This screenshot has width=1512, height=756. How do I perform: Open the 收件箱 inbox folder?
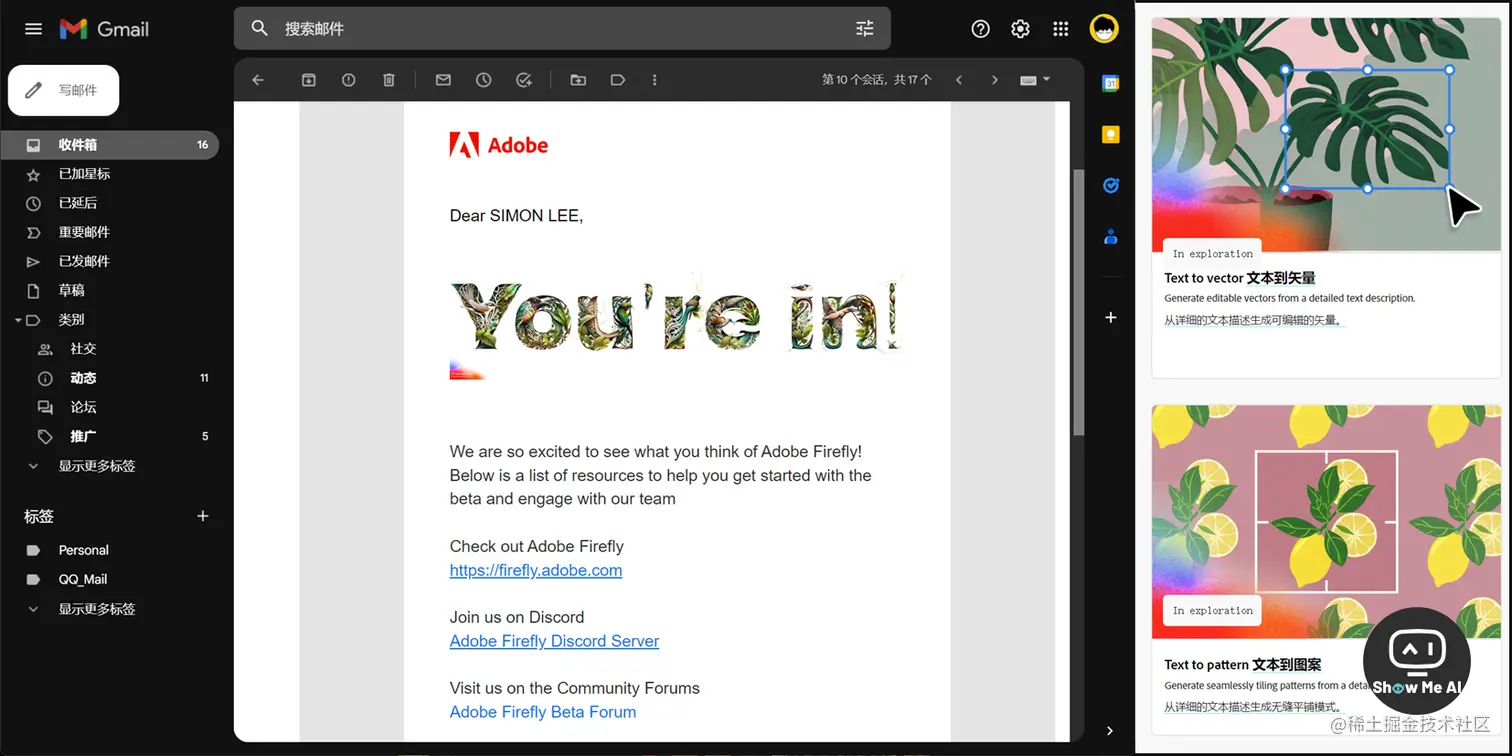[x=109, y=145]
